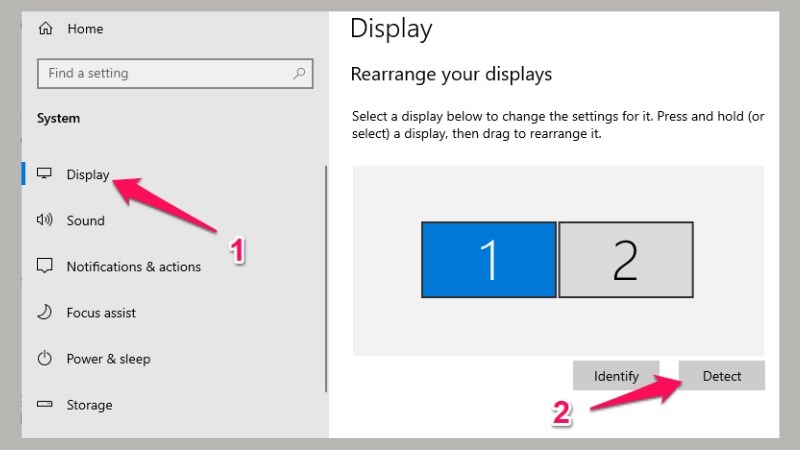Viewport: 800px width, 450px height.
Task: Click the Notifications & actions icon
Action: point(44,266)
